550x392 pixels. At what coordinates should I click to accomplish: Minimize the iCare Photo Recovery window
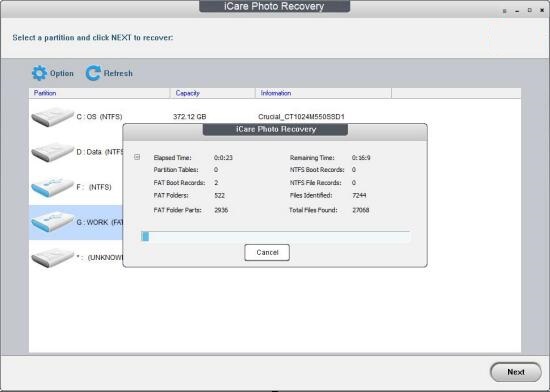pos(517,11)
